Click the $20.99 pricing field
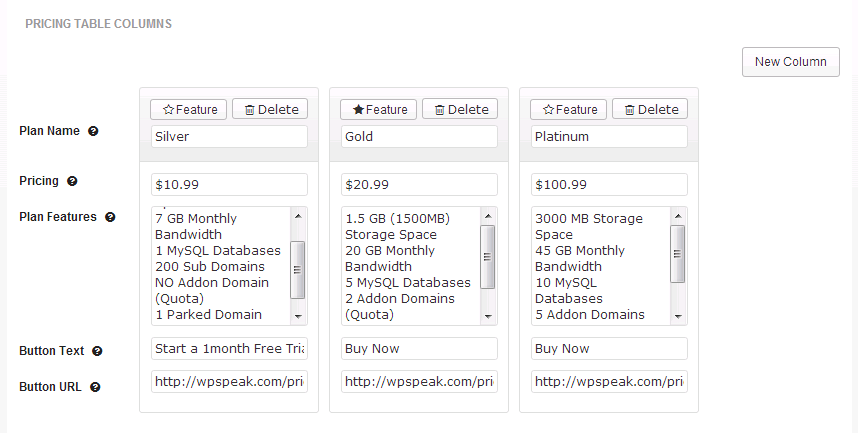 coord(419,184)
